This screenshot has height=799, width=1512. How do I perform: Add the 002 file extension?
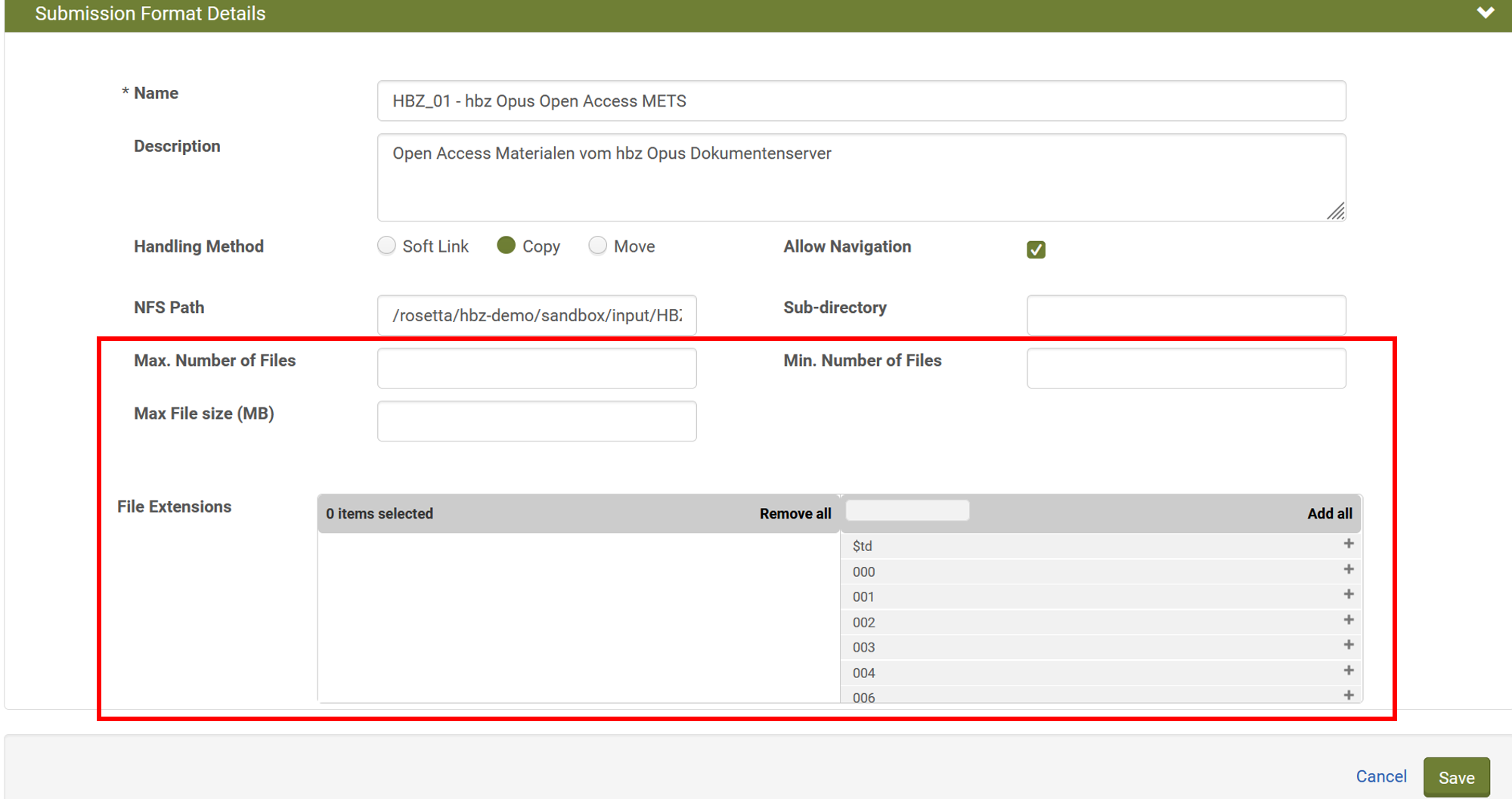point(1349,620)
